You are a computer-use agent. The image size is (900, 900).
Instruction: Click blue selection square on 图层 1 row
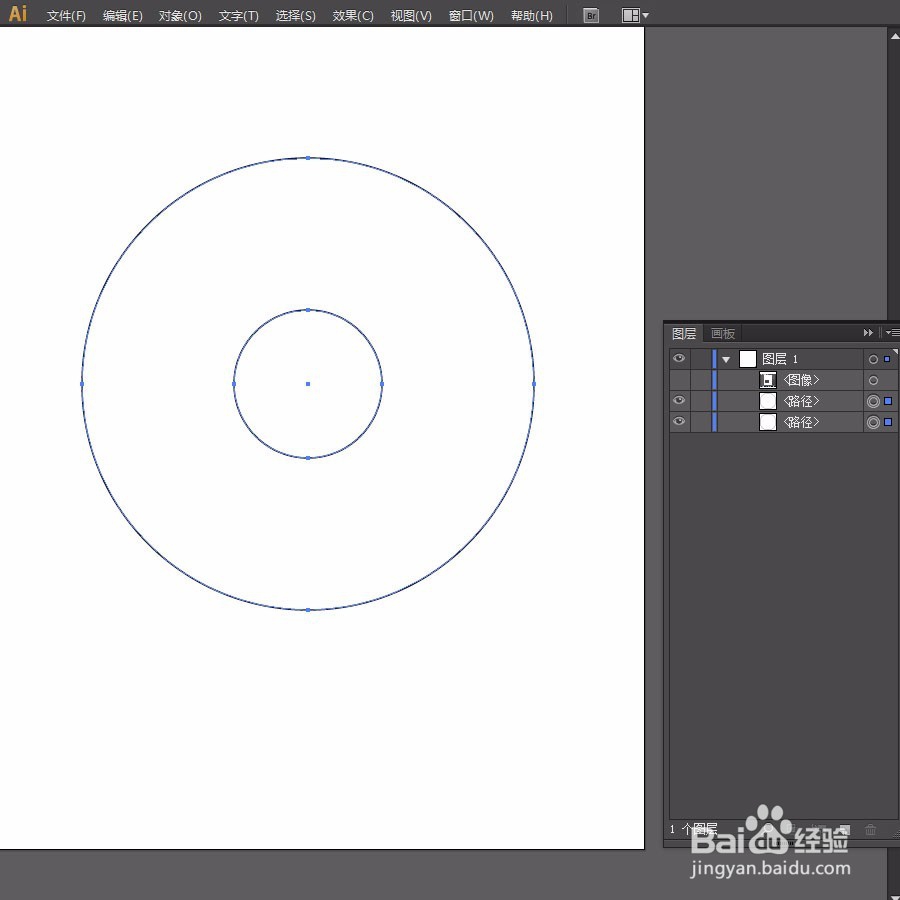(887, 359)
